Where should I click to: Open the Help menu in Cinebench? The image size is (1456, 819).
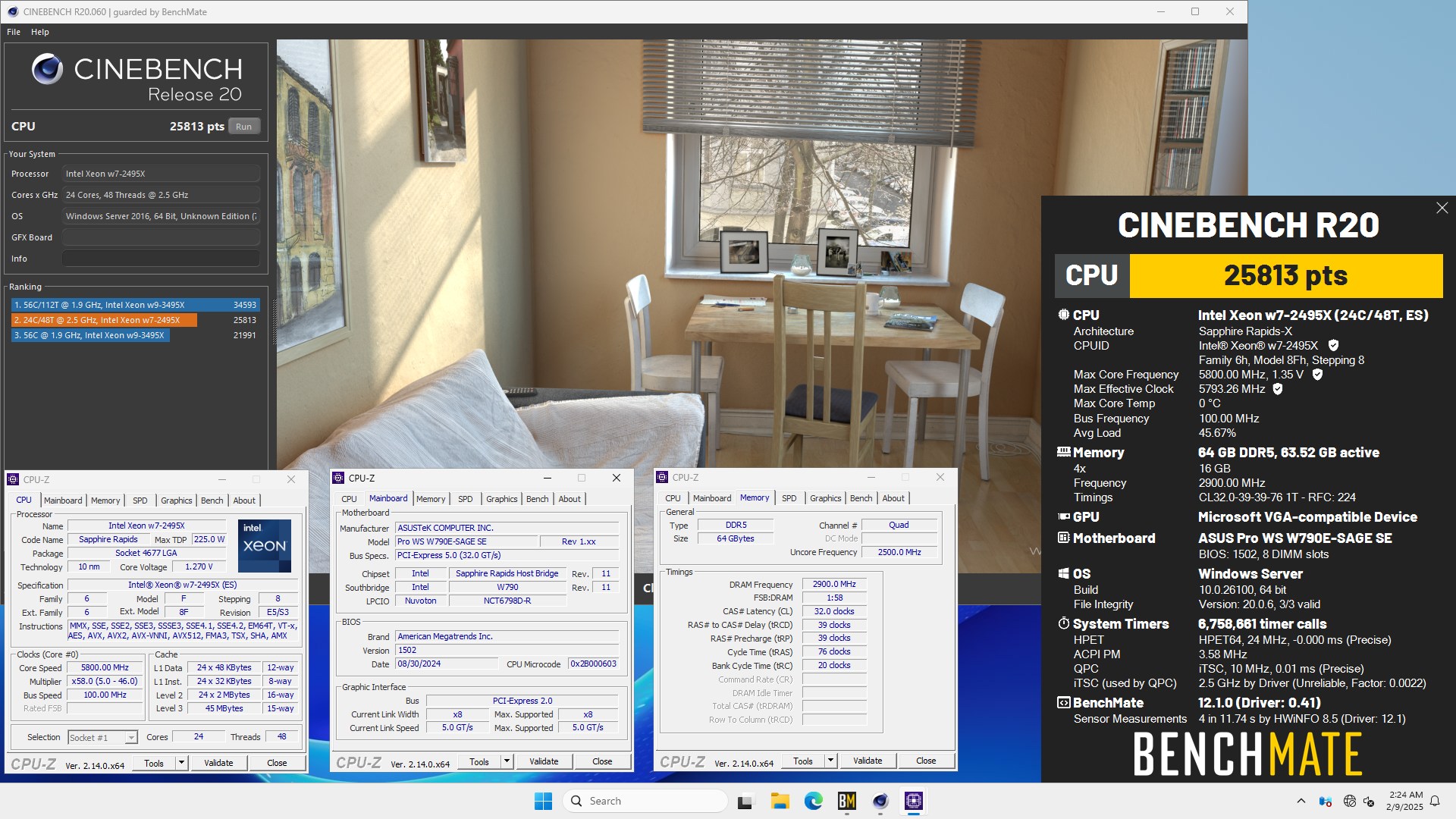pos(39,32)
